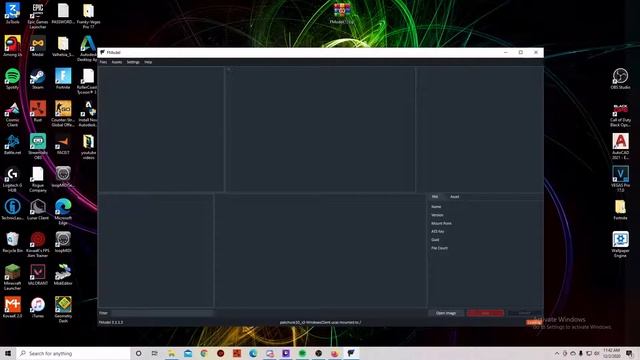Open the Microsoft Edge desktop shortcut
640x360 pixels.
point(63,212)
